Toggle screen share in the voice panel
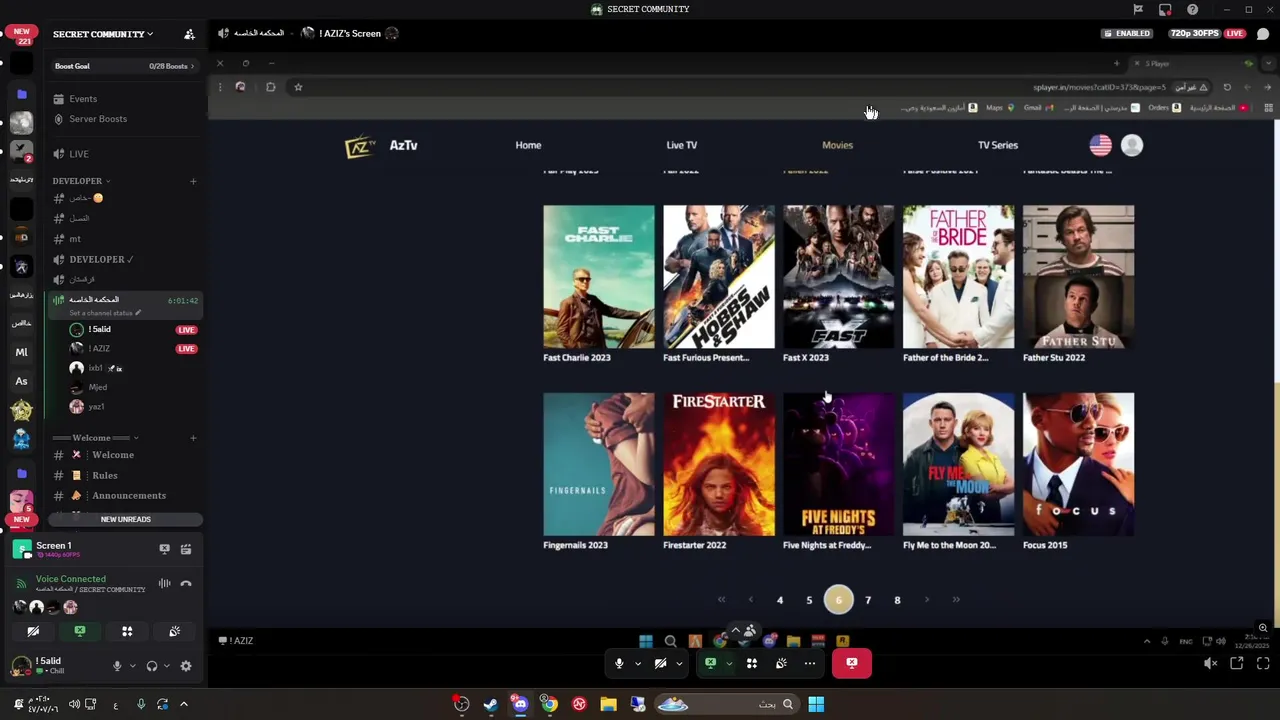Viewport: 1280px width, 720px height. 80,631
